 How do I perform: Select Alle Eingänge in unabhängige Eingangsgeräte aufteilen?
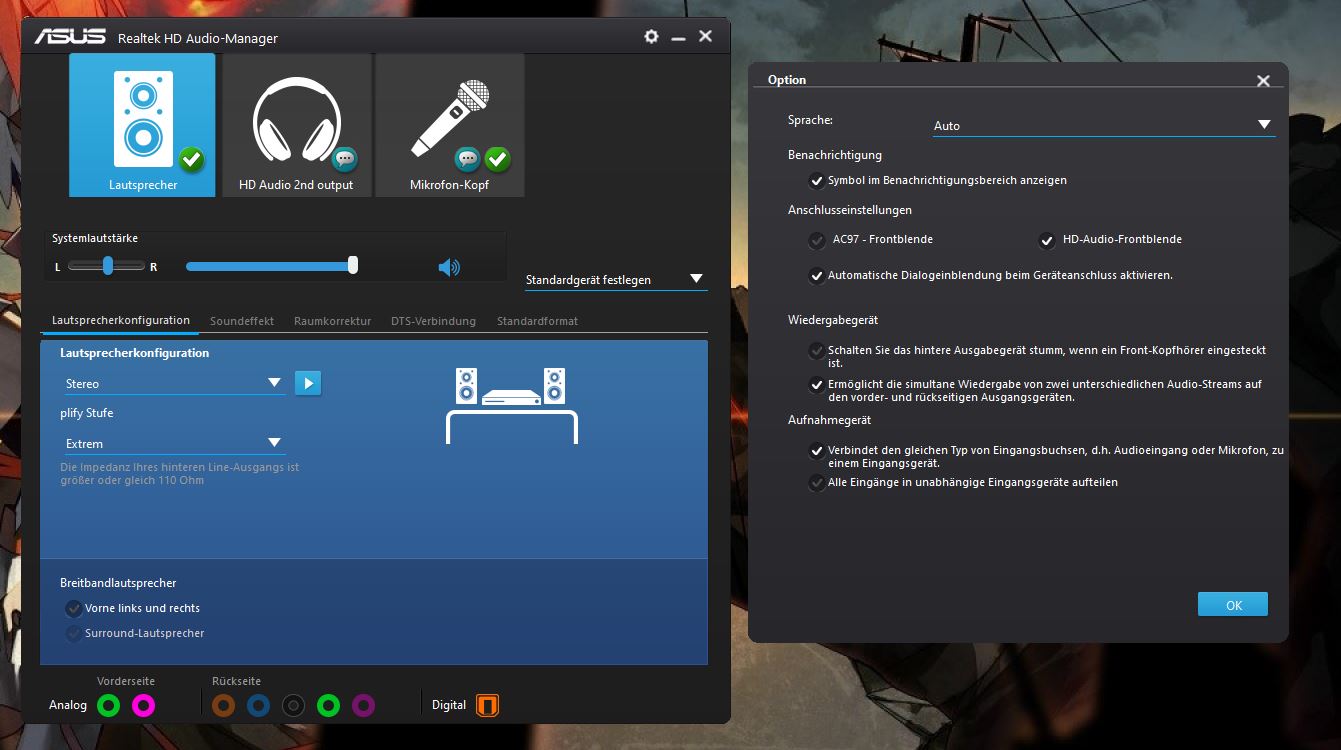(817, 483)
